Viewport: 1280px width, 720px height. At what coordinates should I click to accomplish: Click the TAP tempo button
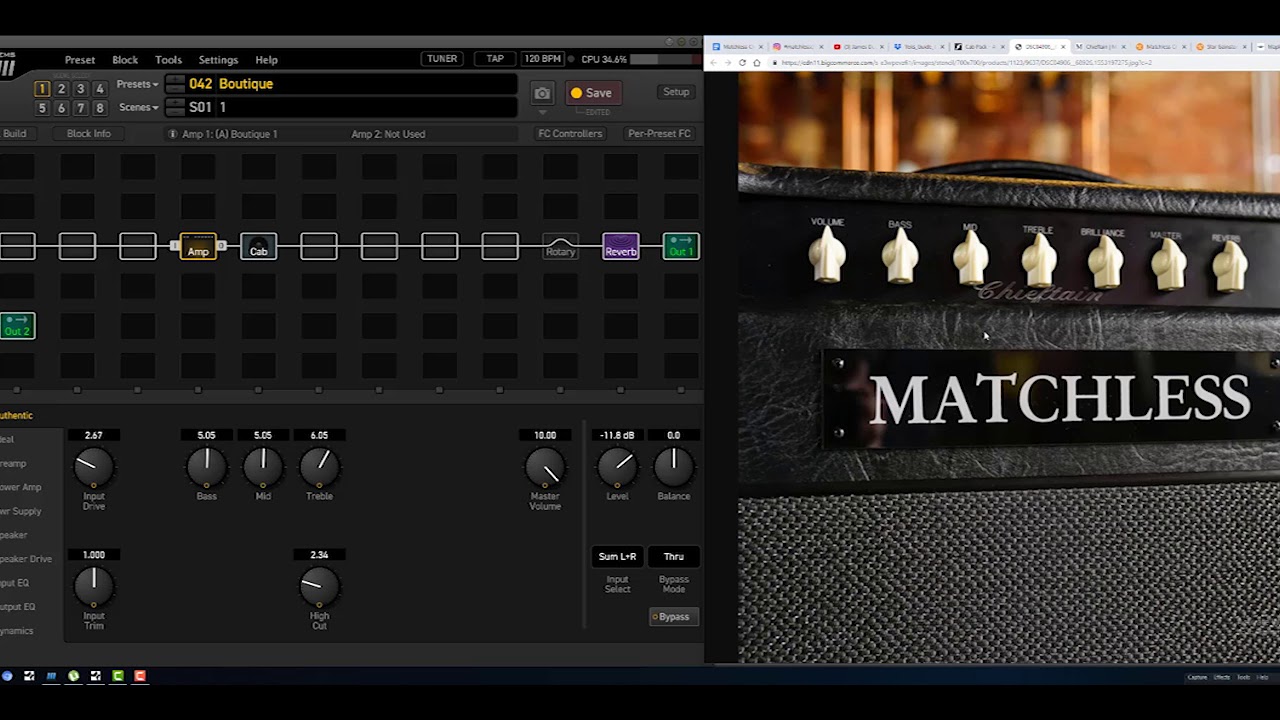[x=495, y=59]
